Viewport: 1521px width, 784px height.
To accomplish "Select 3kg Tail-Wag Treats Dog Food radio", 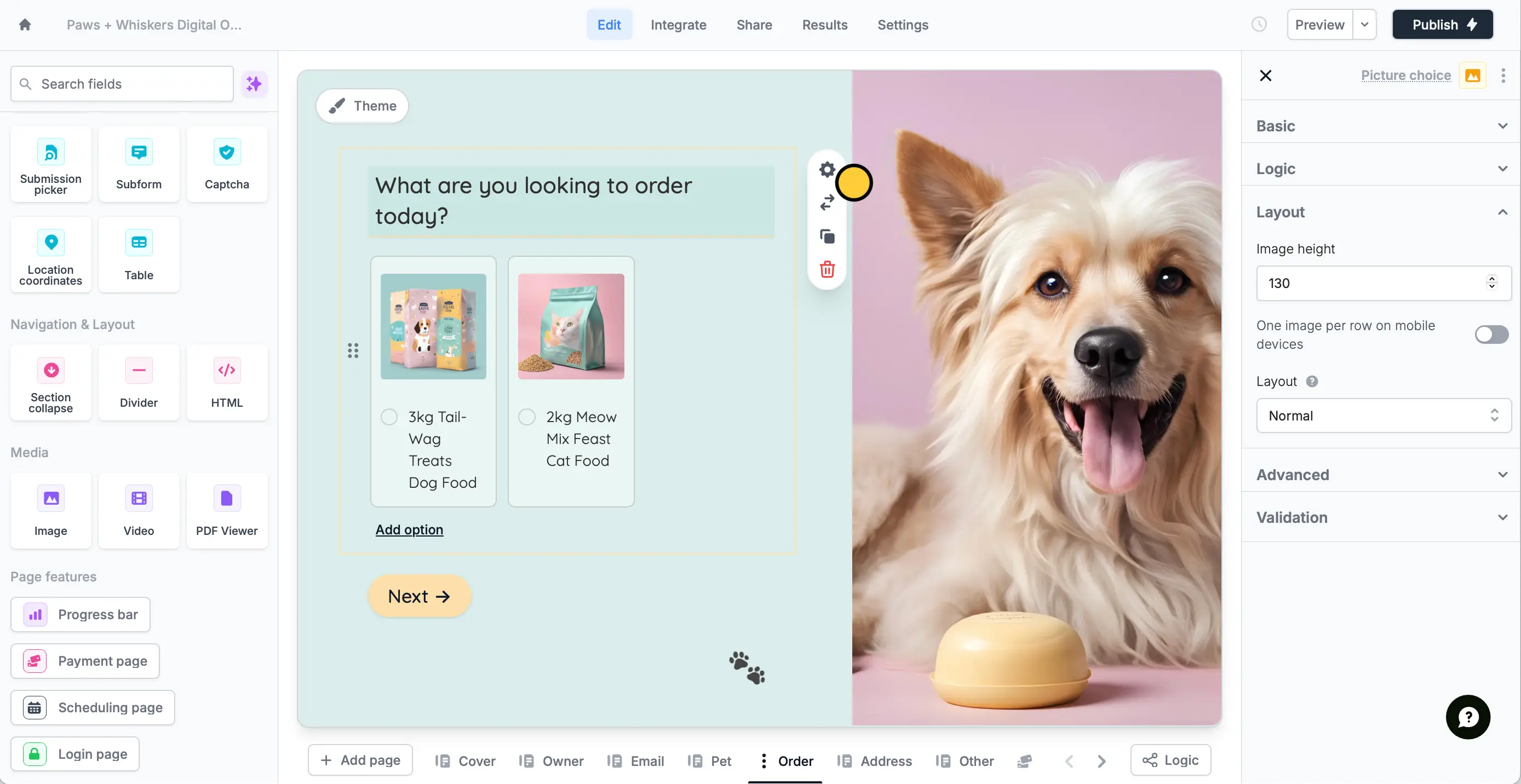I will tap(389, 417).
